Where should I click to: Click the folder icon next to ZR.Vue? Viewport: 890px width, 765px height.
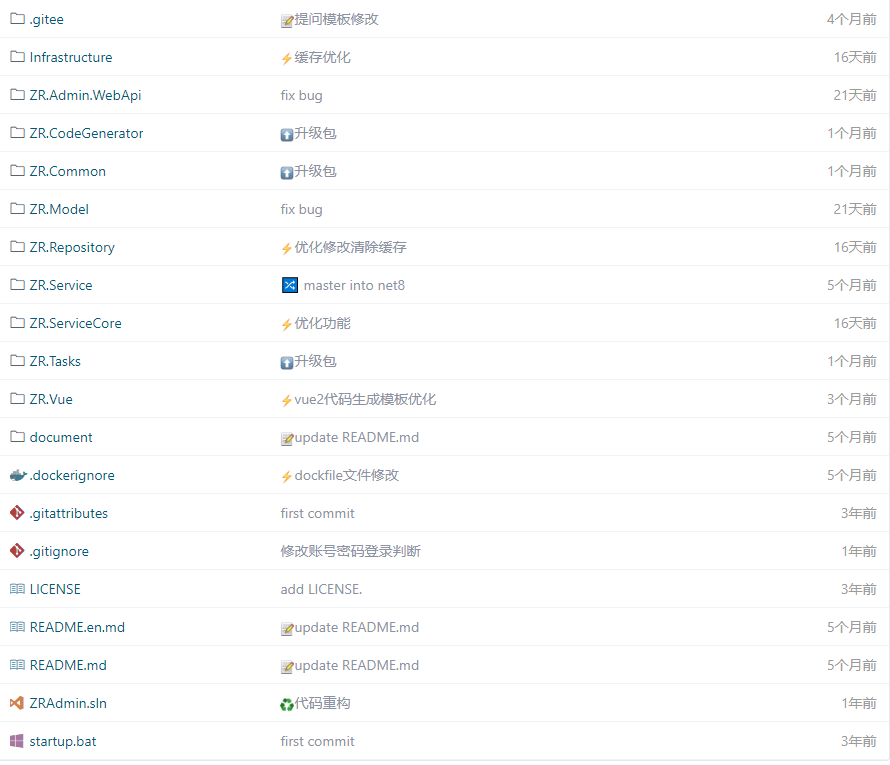(x=18, y=399)
